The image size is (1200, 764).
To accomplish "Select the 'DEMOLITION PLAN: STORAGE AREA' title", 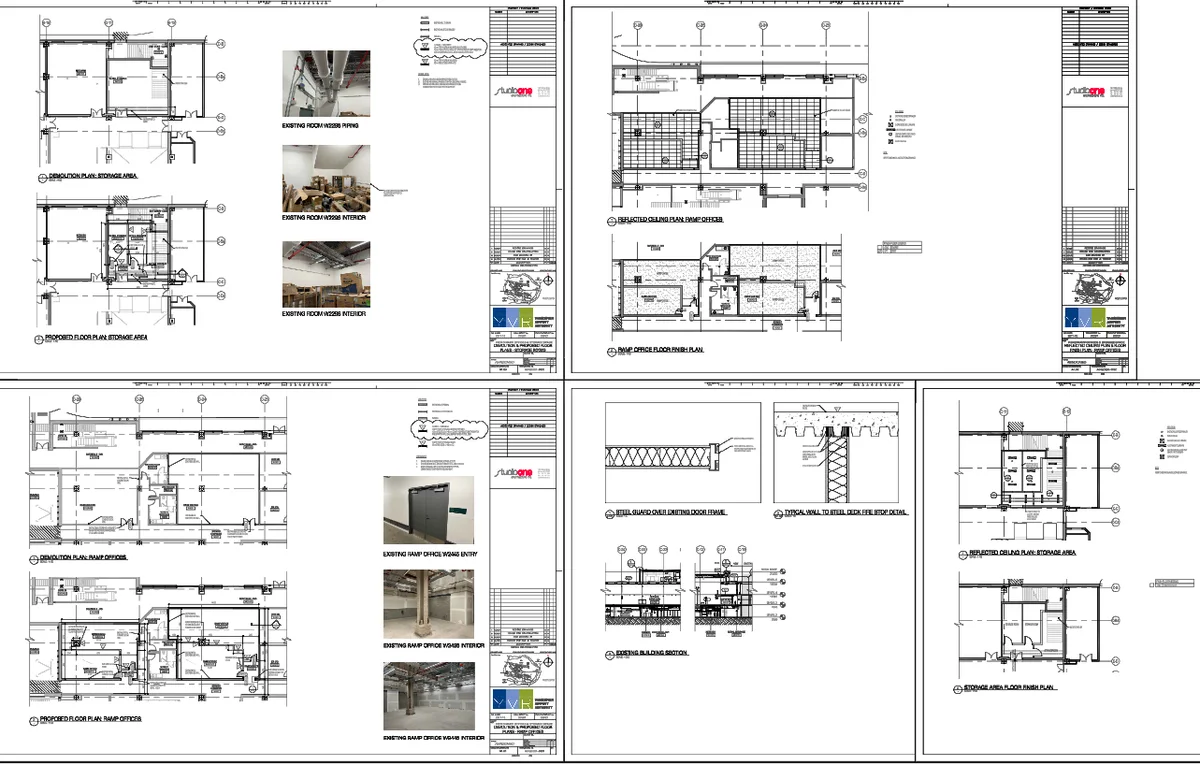I will pos(92,174).
